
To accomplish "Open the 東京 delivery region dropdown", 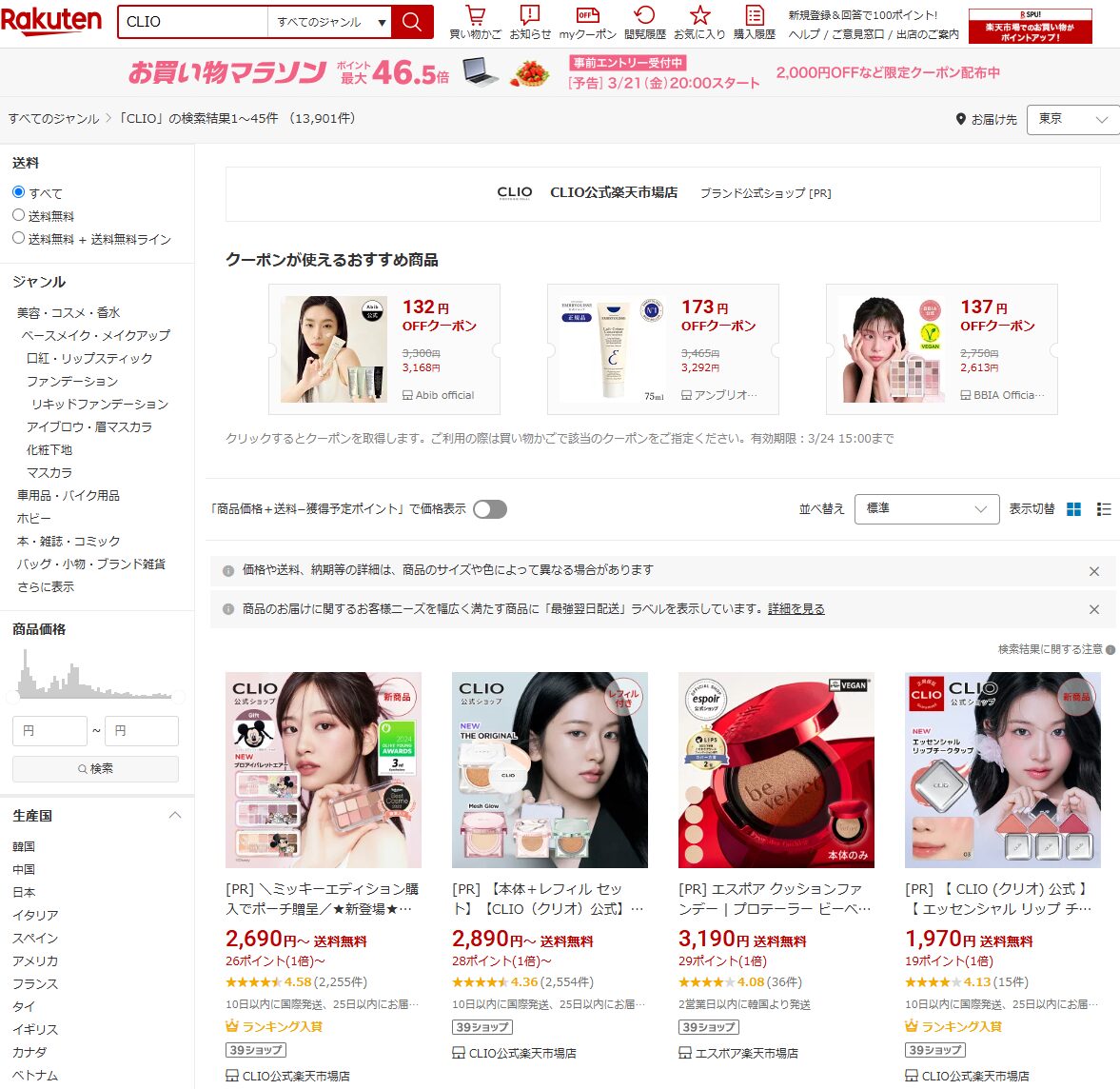I will pos(1072,119).
